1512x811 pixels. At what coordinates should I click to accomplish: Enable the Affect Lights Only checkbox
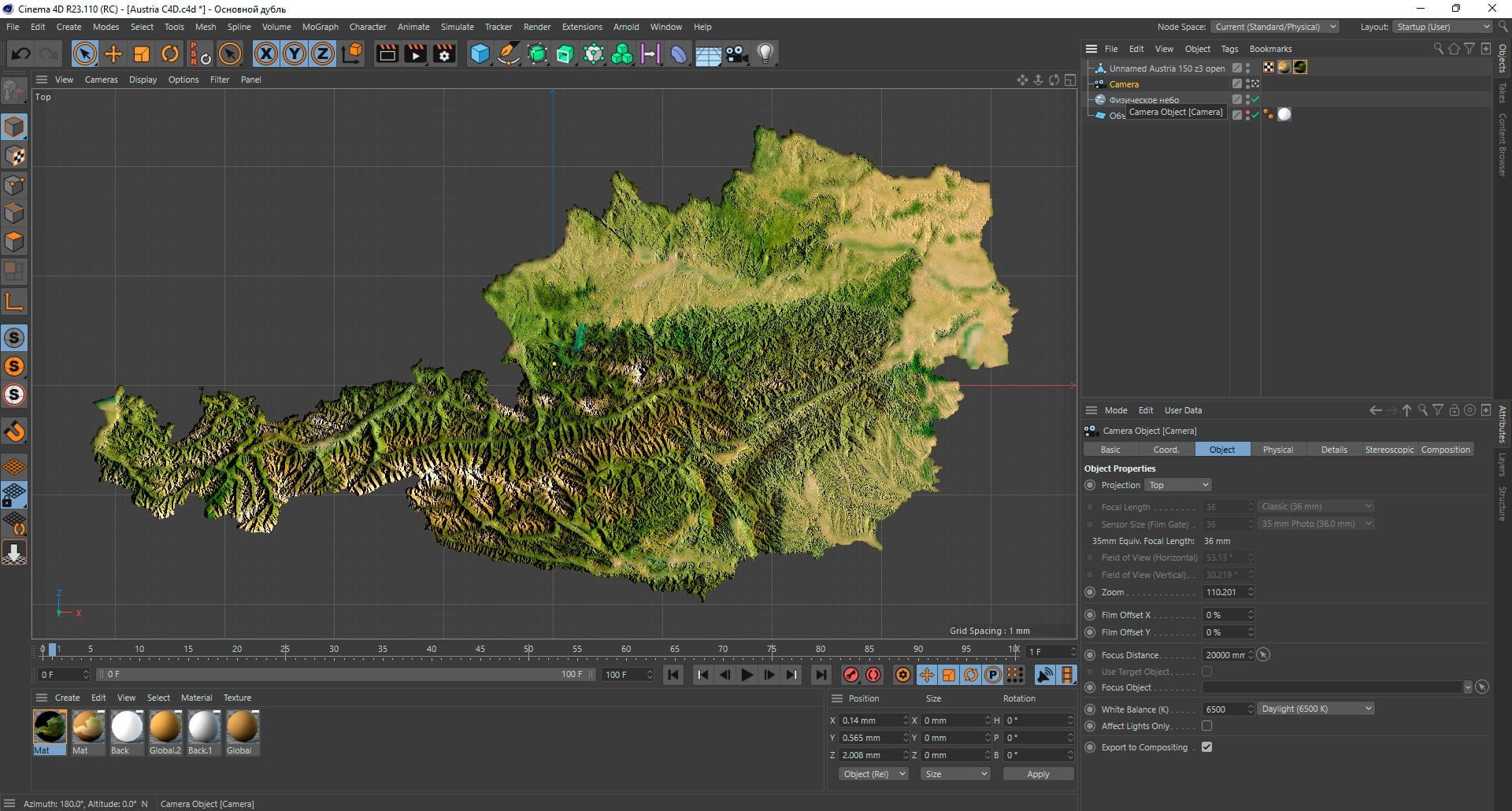[1206, 726]
